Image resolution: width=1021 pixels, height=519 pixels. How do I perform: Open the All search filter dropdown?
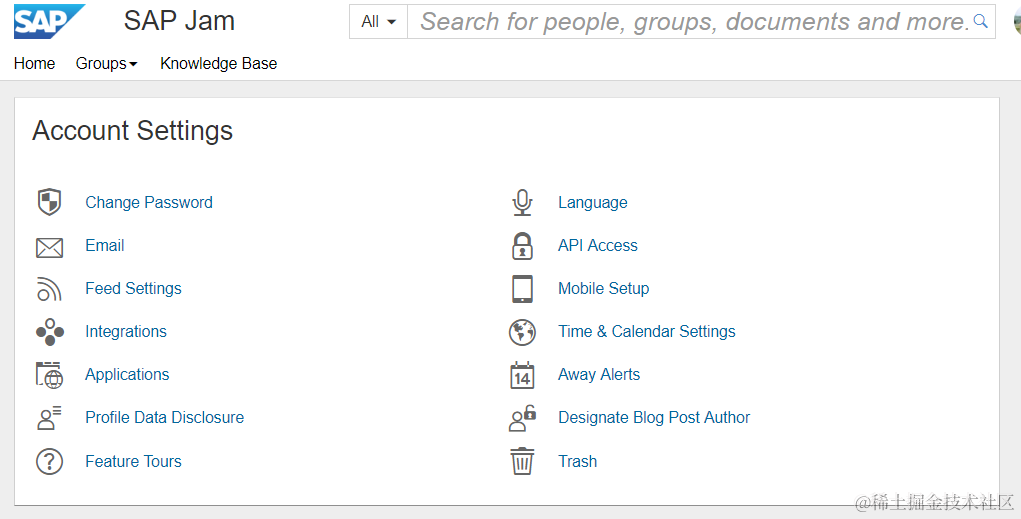[378, 21]
